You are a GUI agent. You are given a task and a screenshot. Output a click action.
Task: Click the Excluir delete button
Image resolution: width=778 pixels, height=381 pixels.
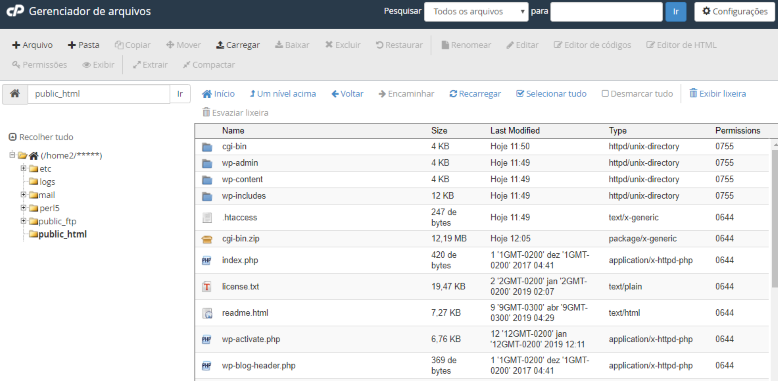[343, 45]
